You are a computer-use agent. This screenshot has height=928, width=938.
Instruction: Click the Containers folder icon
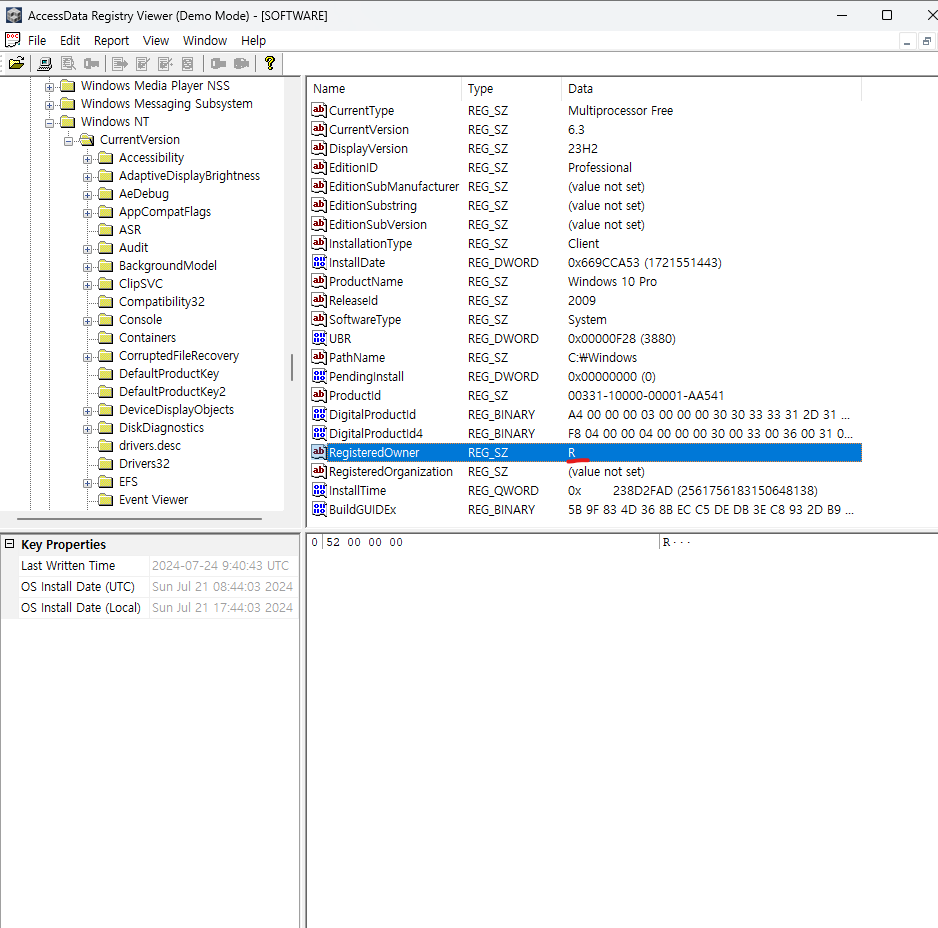(105, 337)
